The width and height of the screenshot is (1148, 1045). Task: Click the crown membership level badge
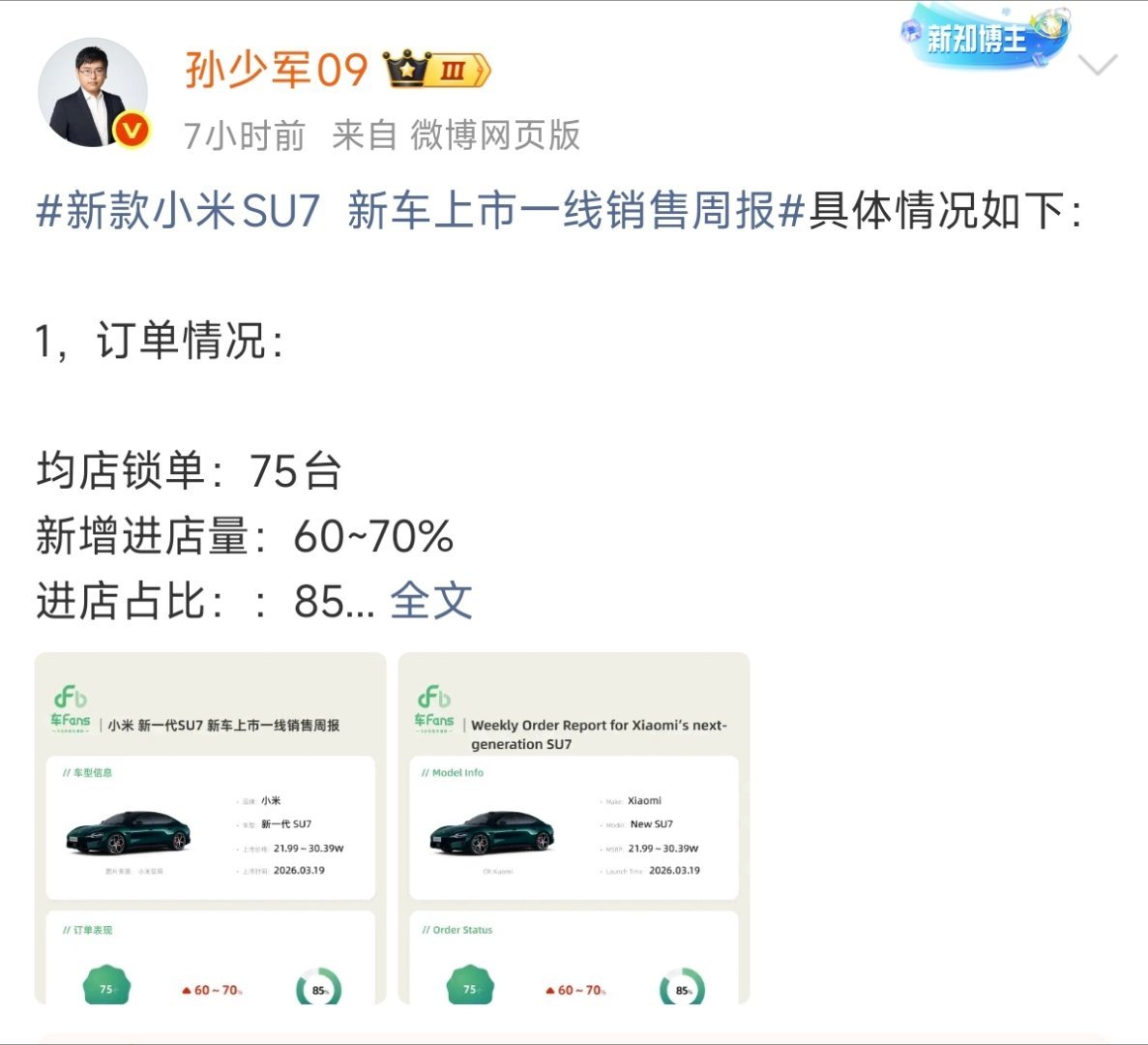click(x=437, y=70)
